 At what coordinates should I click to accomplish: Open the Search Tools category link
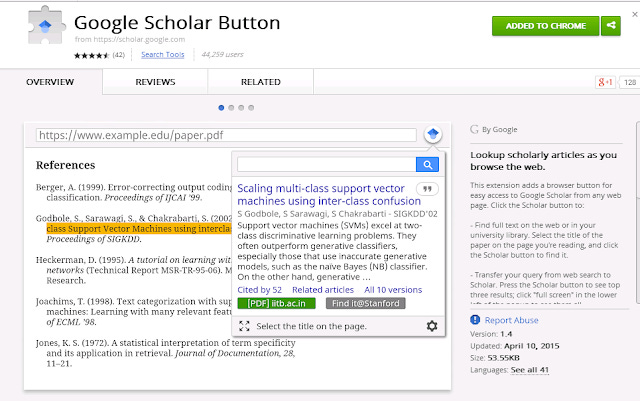tap(162, 55)
